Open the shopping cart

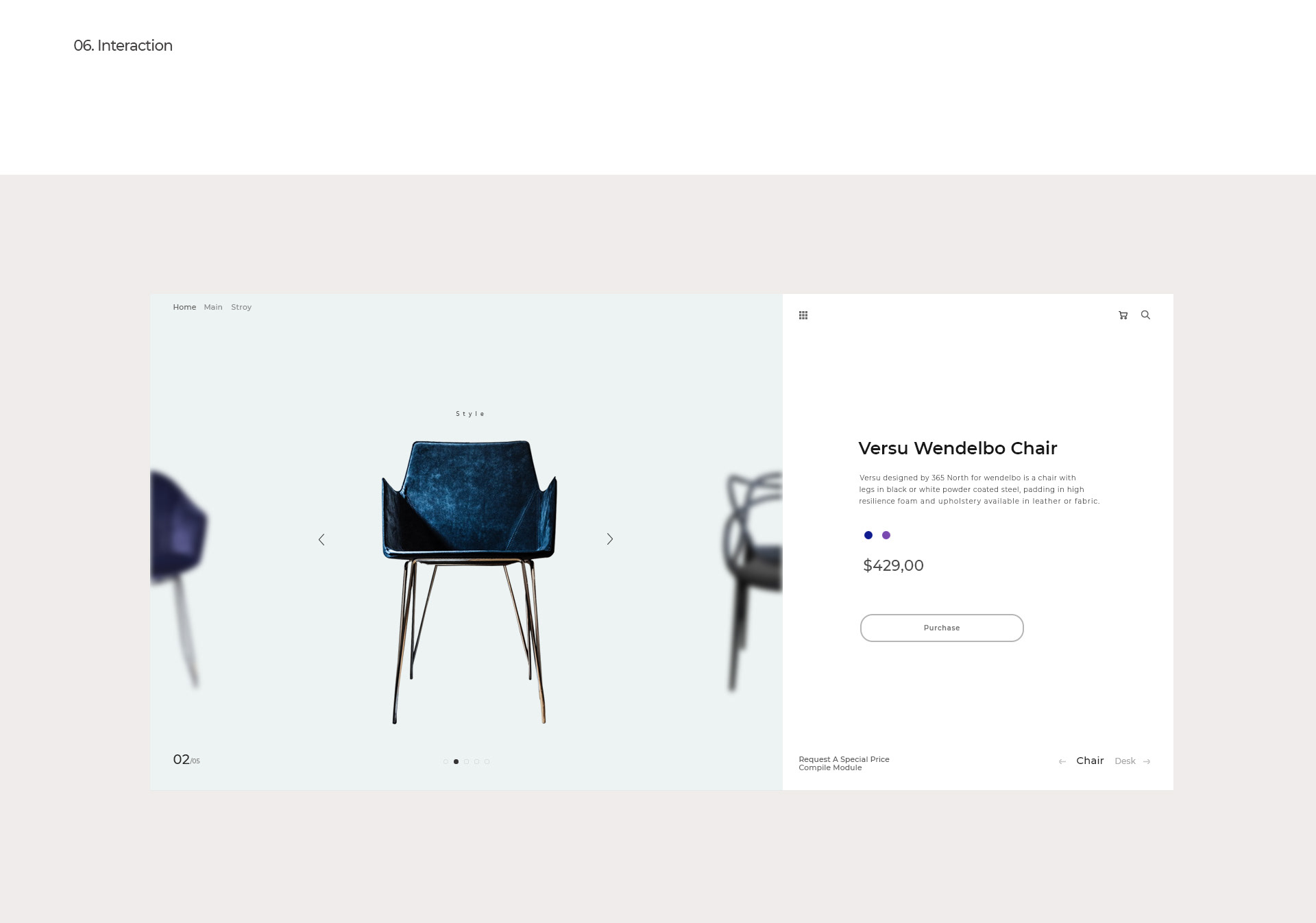click(x=1123, y=315)
